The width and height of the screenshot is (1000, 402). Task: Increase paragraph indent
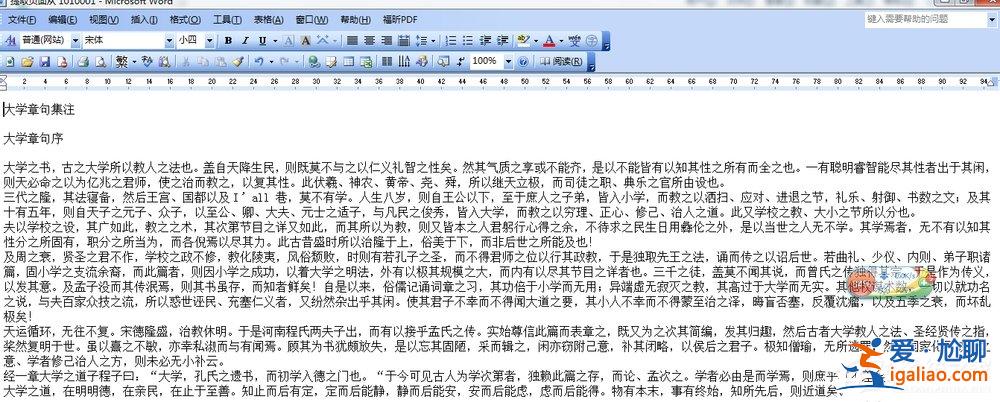point(503,41)
